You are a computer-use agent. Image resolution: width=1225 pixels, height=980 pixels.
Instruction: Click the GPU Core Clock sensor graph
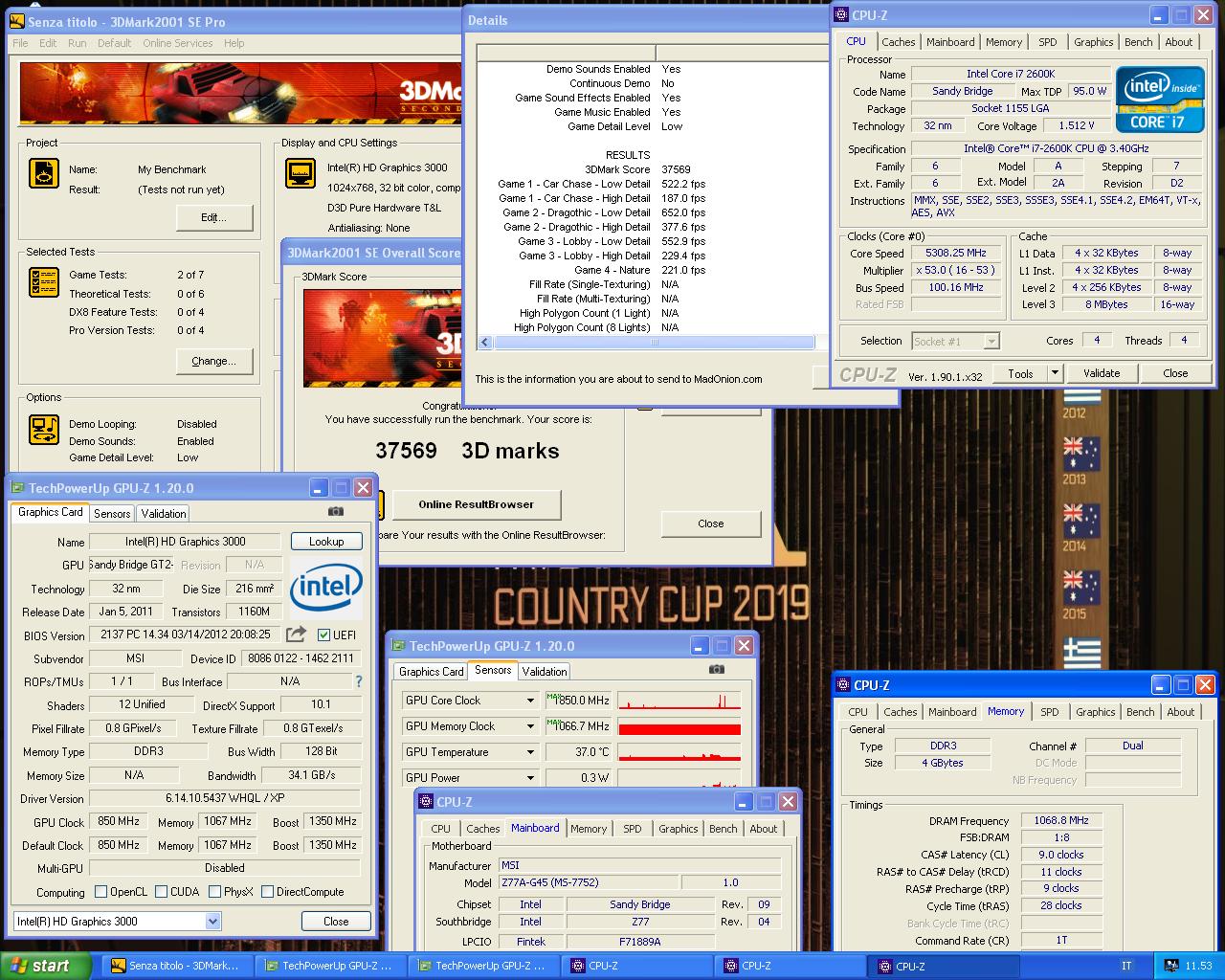coord(679,701)
